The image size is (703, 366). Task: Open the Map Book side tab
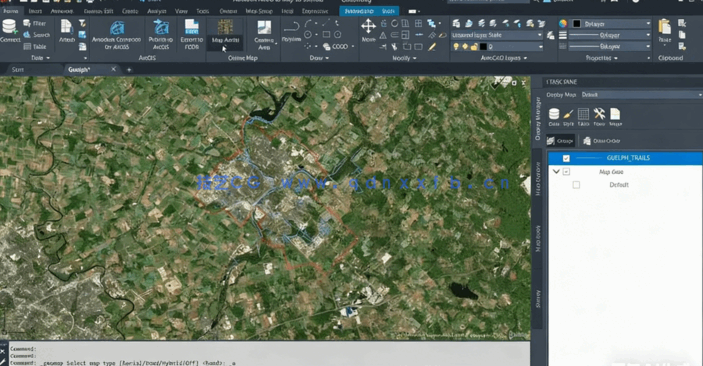click(x=538, y=238)
